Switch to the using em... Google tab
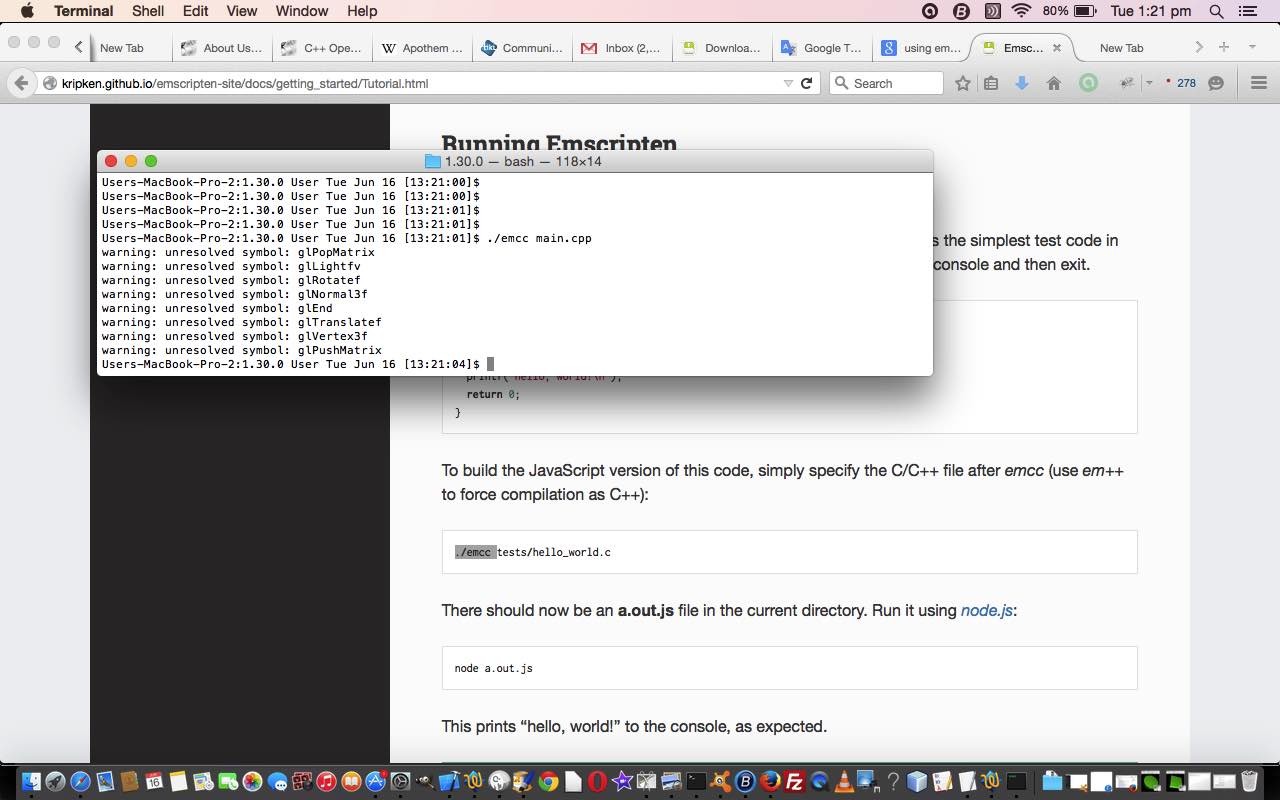 pos(922,47)
